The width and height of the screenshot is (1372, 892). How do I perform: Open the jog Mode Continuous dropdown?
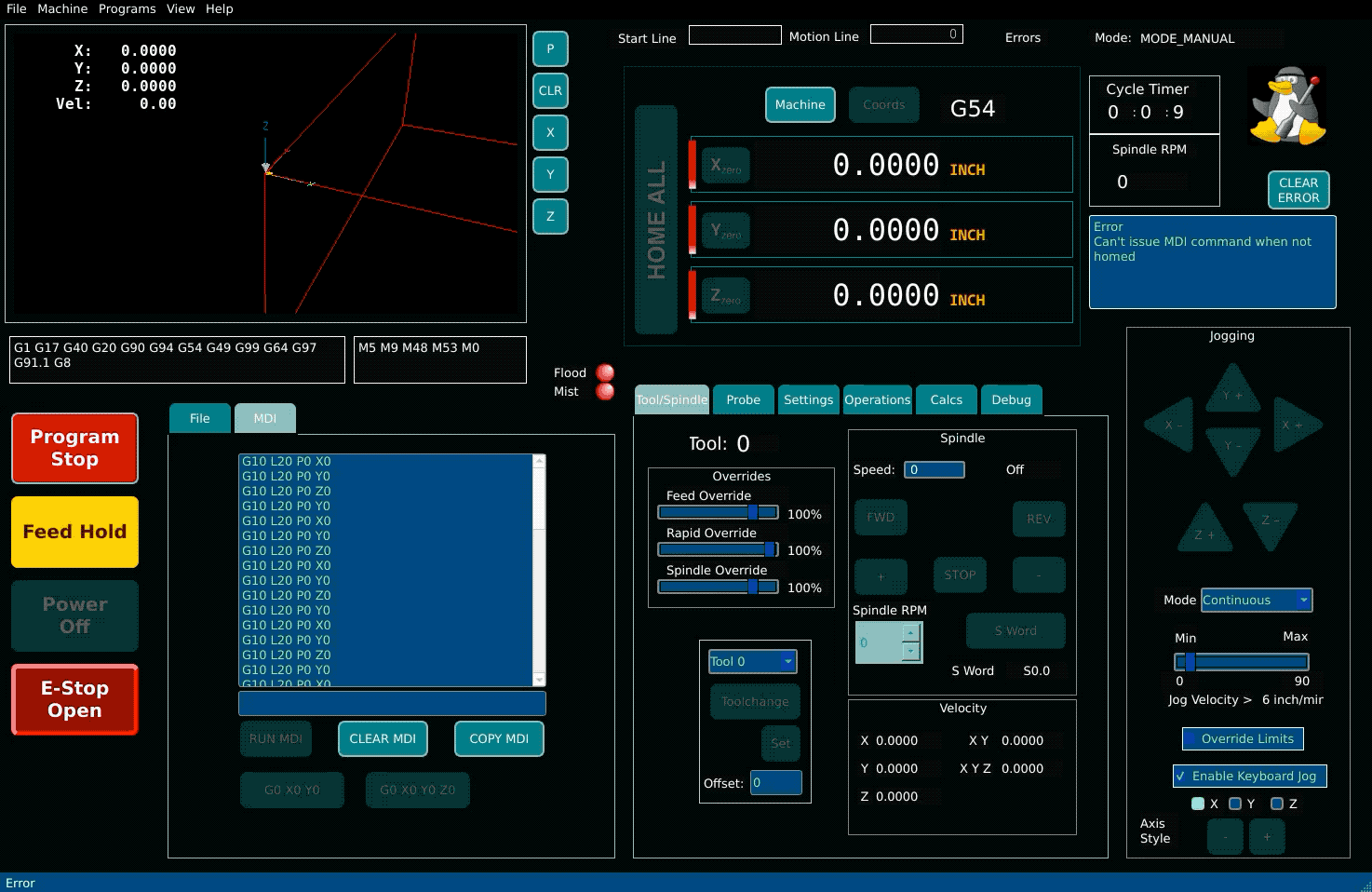tap(1256, 601)
